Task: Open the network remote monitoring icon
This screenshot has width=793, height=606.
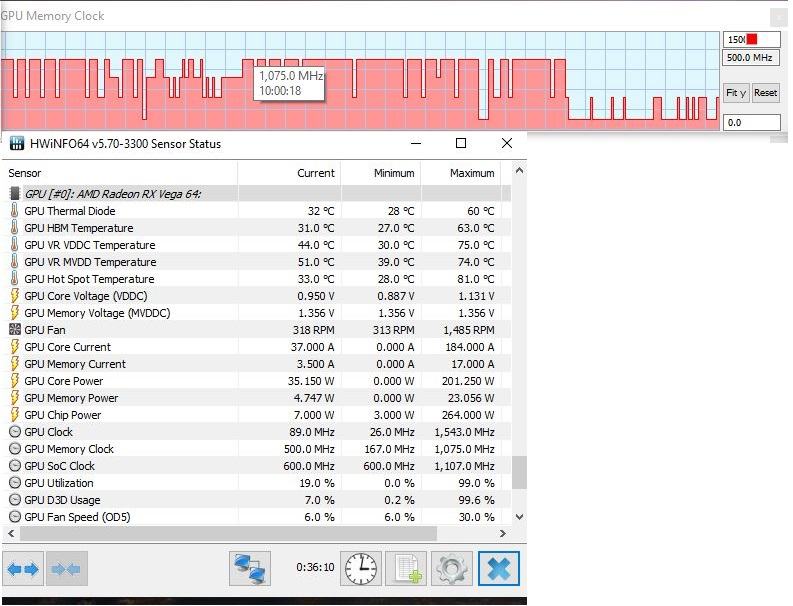Action: coord(250,569)
